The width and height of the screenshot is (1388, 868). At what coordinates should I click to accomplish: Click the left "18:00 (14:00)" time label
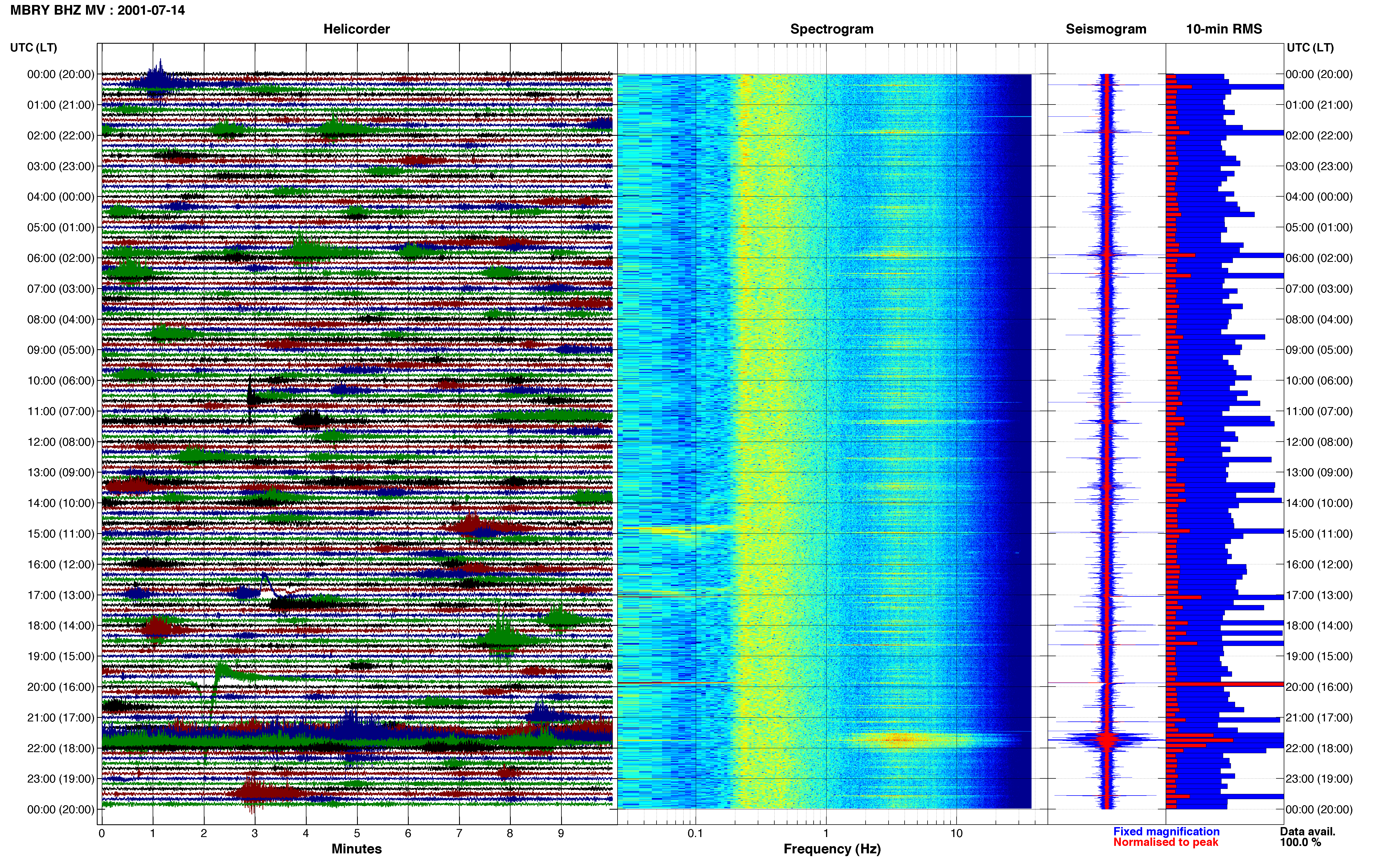(61, 625)
